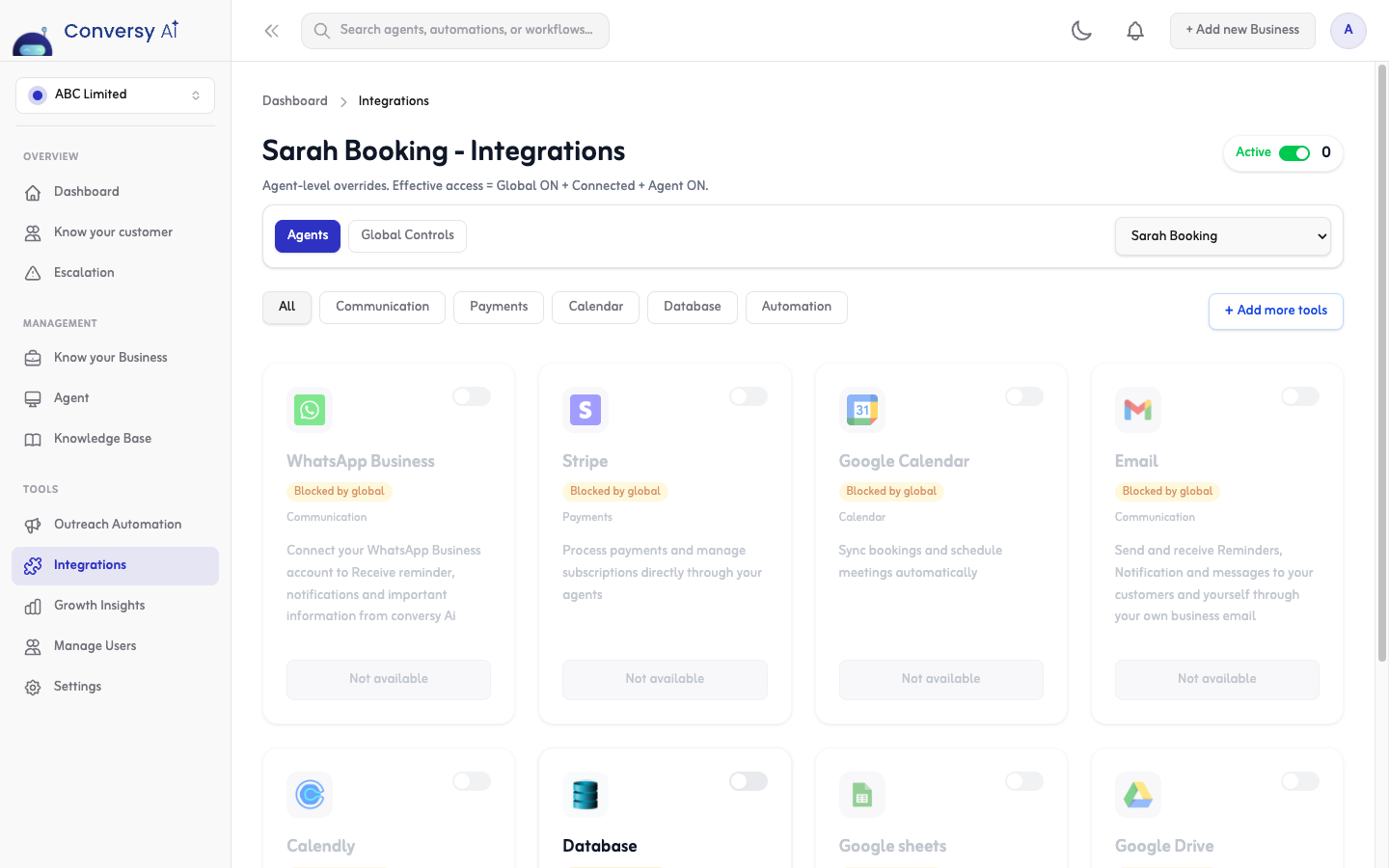1389x868 pixels.
Task: Open user avatar A menu
Action: [1348, 31]
